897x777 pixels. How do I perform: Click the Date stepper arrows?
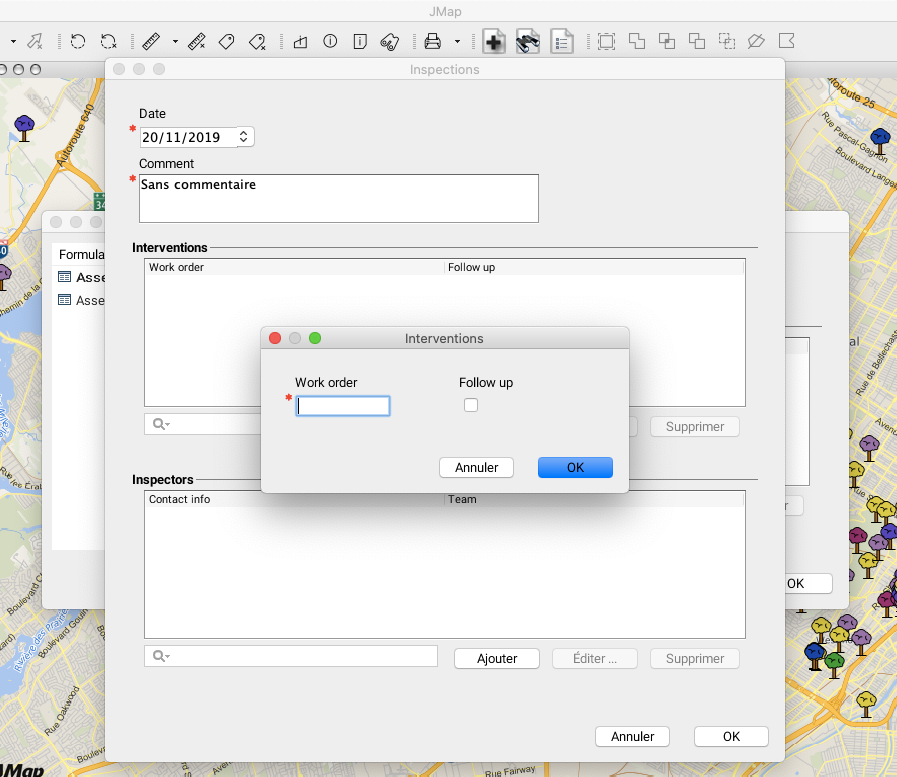[245, 137]
